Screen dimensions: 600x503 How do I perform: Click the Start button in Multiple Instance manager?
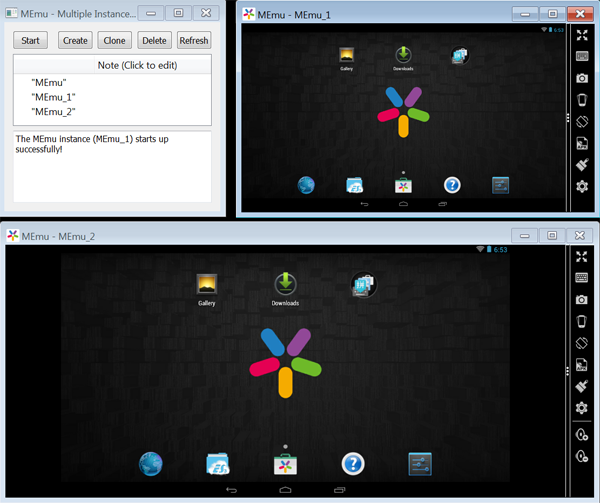pyautogui.click(x=30, y=40)
